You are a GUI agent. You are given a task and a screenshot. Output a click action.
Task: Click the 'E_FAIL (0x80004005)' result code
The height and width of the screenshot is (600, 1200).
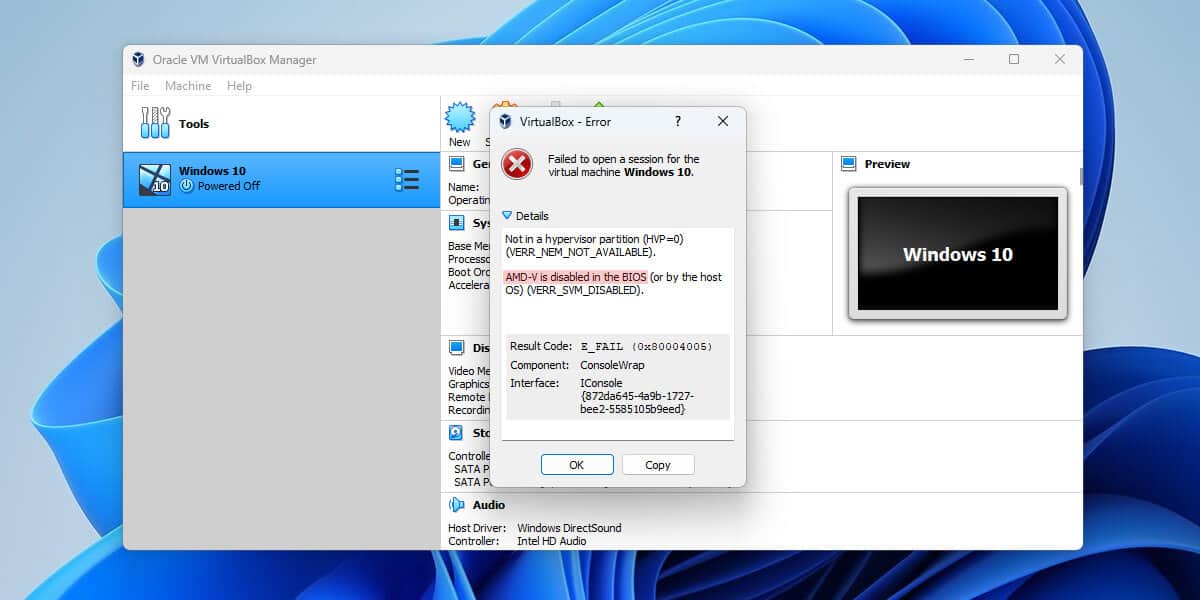pyautogui.click(x=646, y=346)
